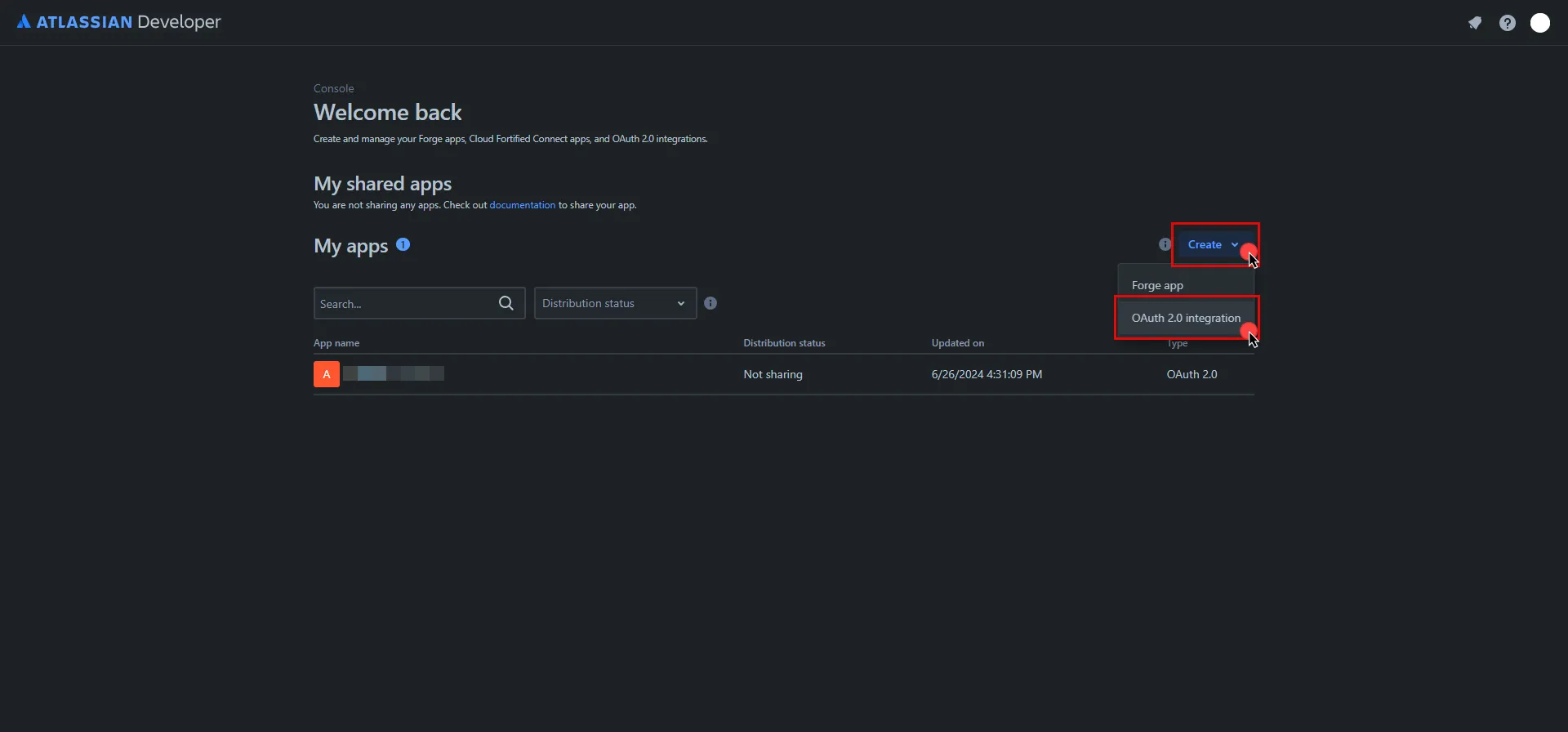Click the Updated on column header
This screenshot has width=1568, height=732.
click(958, 343)
